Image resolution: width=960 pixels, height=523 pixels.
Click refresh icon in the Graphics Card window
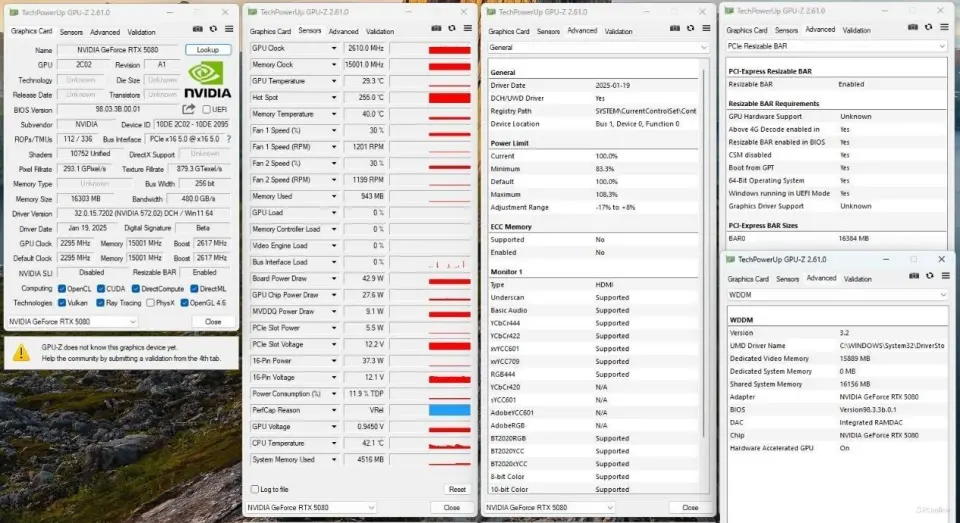coord(212,29)
